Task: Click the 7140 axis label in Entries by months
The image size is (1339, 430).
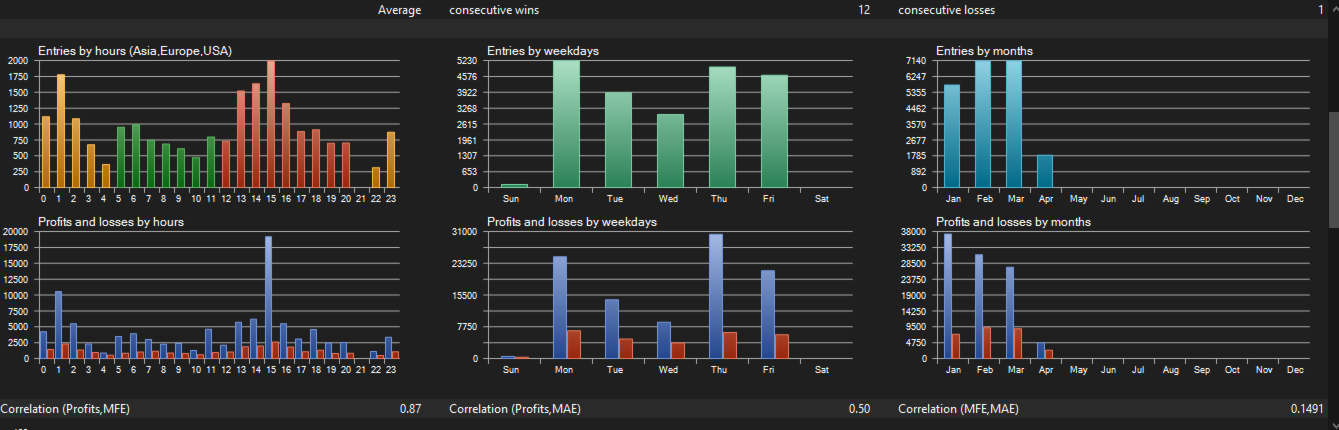Action: pyautogui.click(x=915, y=60)
